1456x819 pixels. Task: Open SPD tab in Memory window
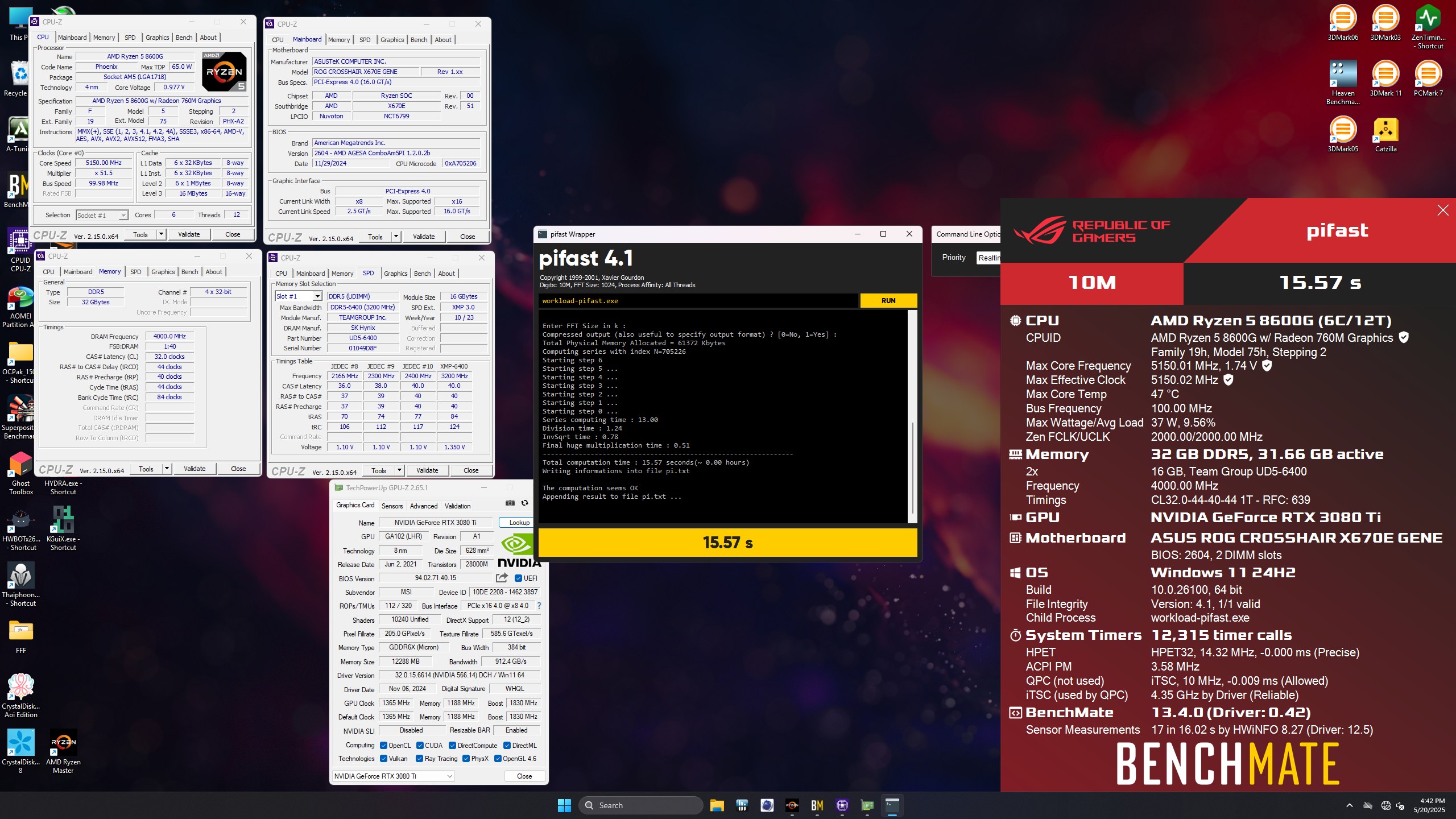[x=135, y=272]
